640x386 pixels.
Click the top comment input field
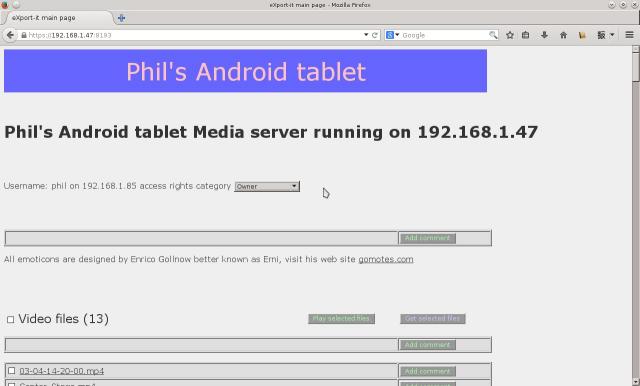(x=202, y=238)
